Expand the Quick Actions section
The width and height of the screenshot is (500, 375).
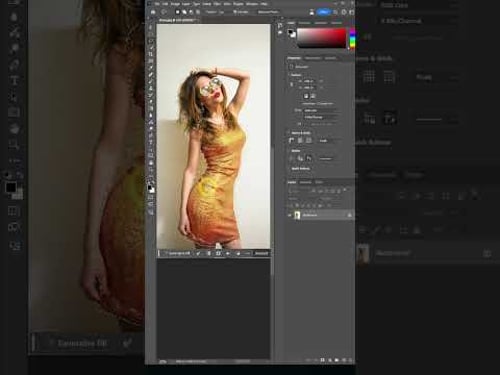[x=289, y=169]
